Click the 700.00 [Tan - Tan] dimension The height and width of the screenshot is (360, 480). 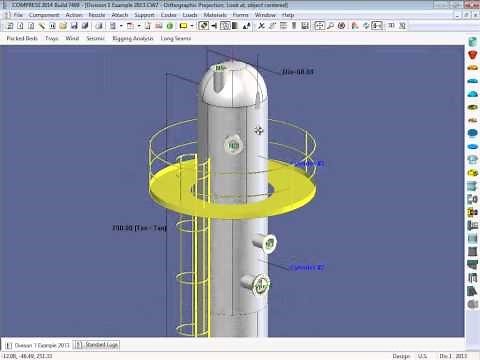139,228
